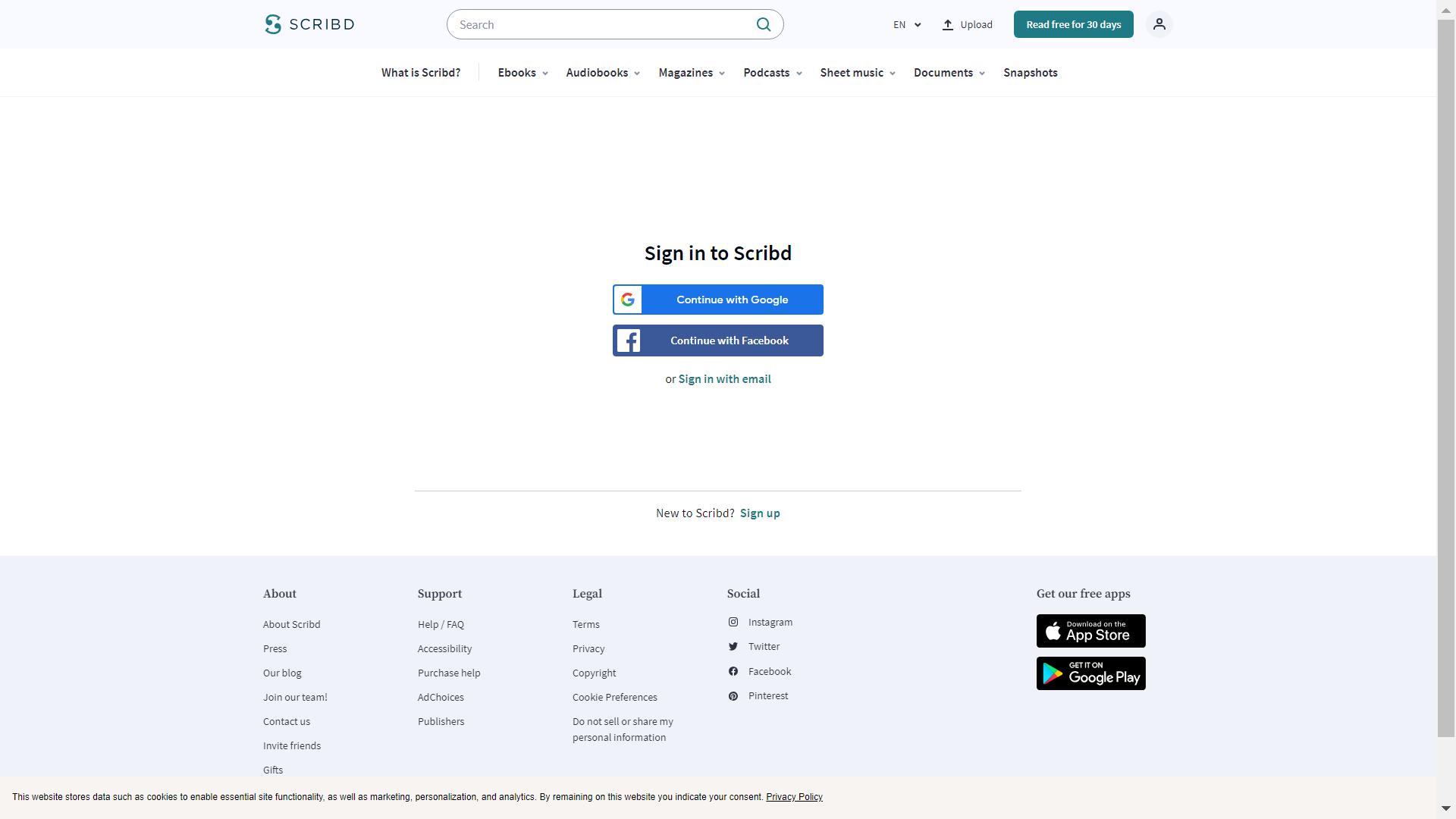Open the Google Play download badge
The height and width of the screenshot is (819, 1456).
click(x=1090, y=673)
